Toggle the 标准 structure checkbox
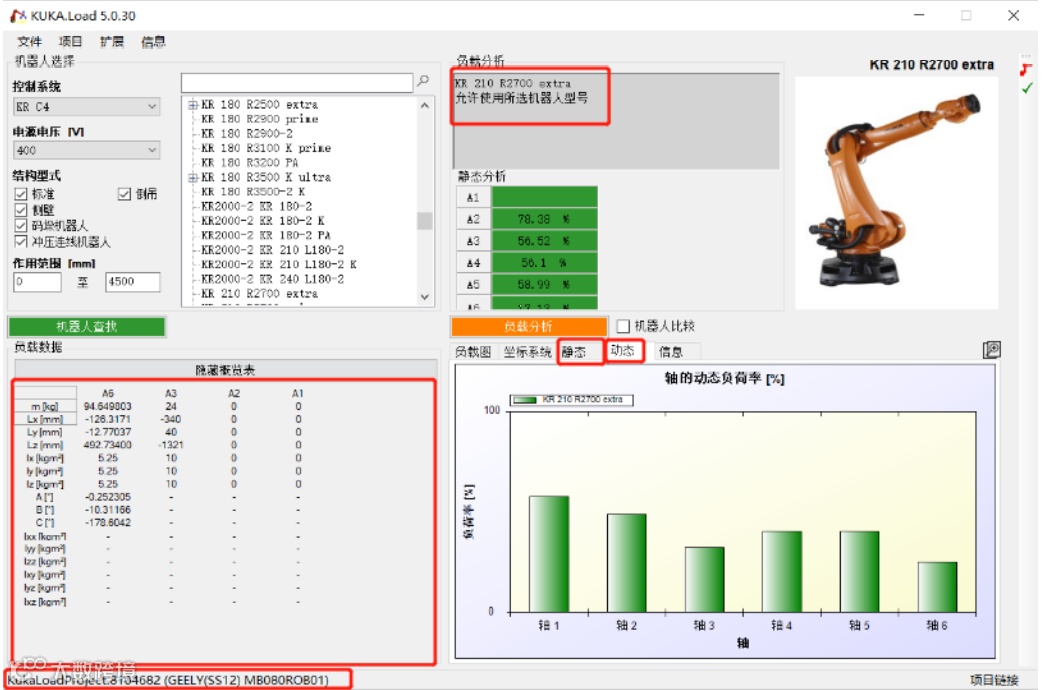The width and height of the screenshot is (1044, 690). [21, 194]
